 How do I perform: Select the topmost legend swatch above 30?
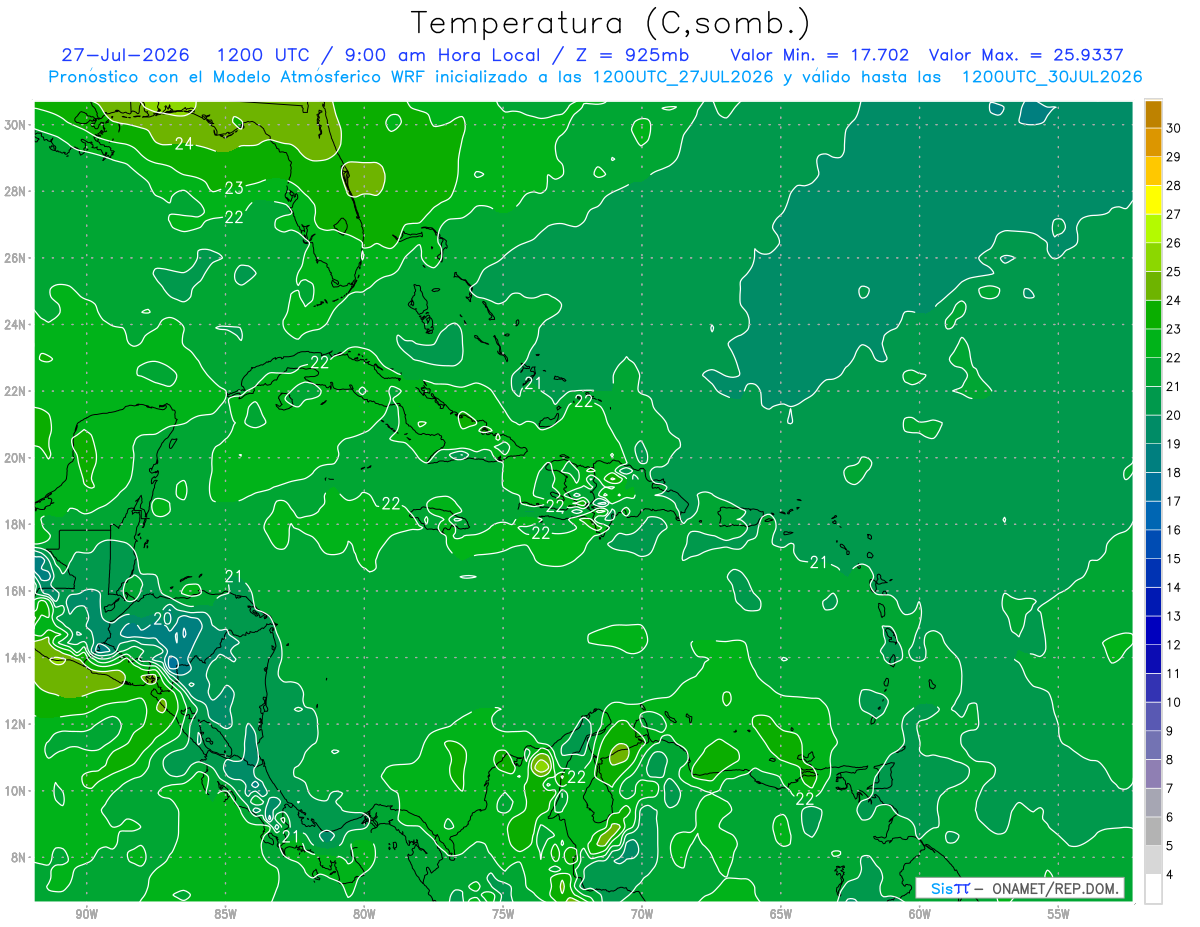coord(1153,114)
